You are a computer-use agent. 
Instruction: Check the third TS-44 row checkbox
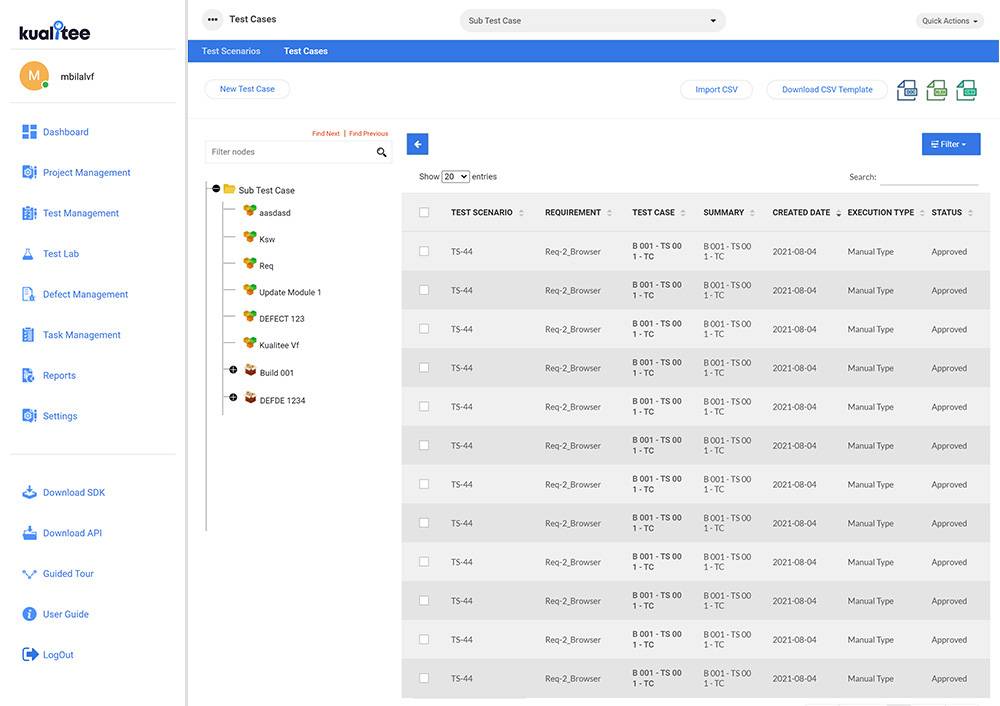424,329
